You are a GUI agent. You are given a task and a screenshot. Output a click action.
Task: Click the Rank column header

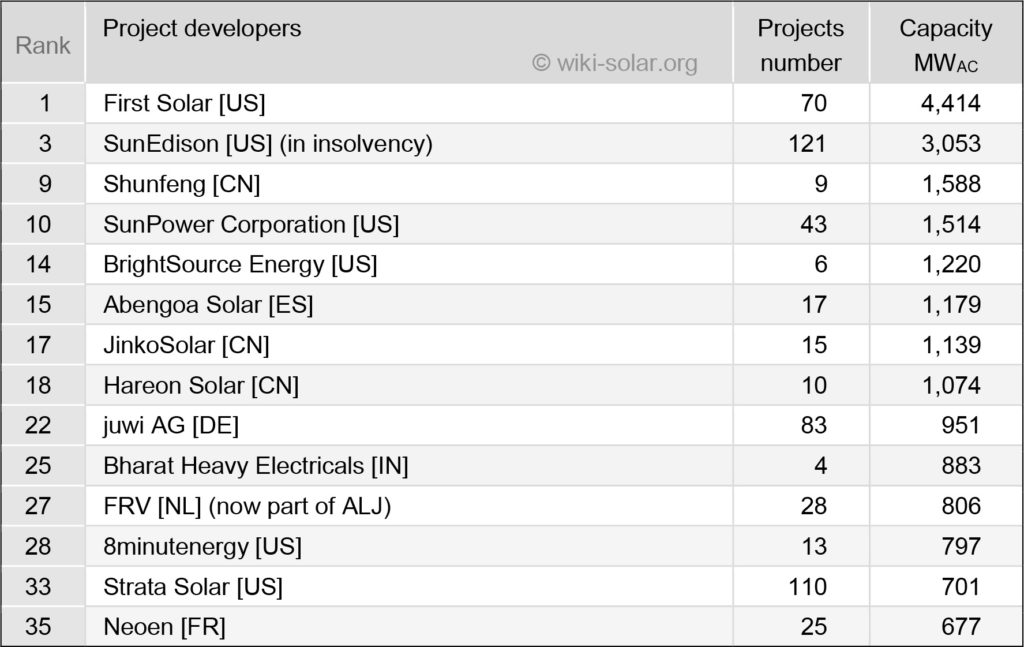click(43, 46)
